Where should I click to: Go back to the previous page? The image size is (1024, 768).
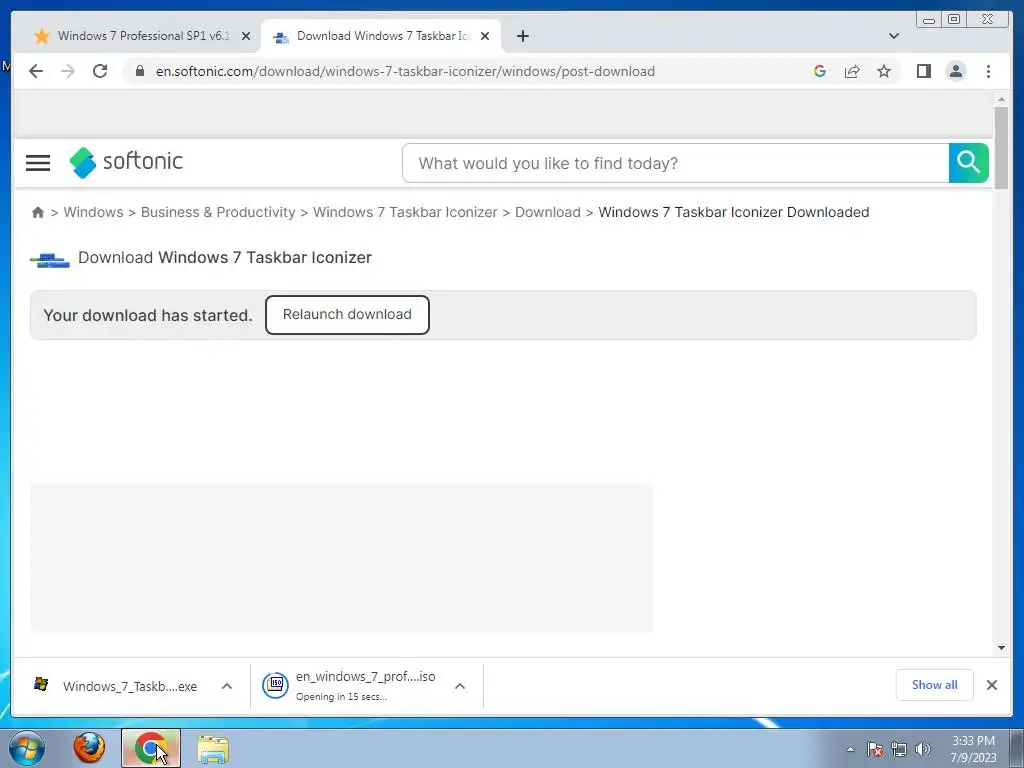pos(36,71)
